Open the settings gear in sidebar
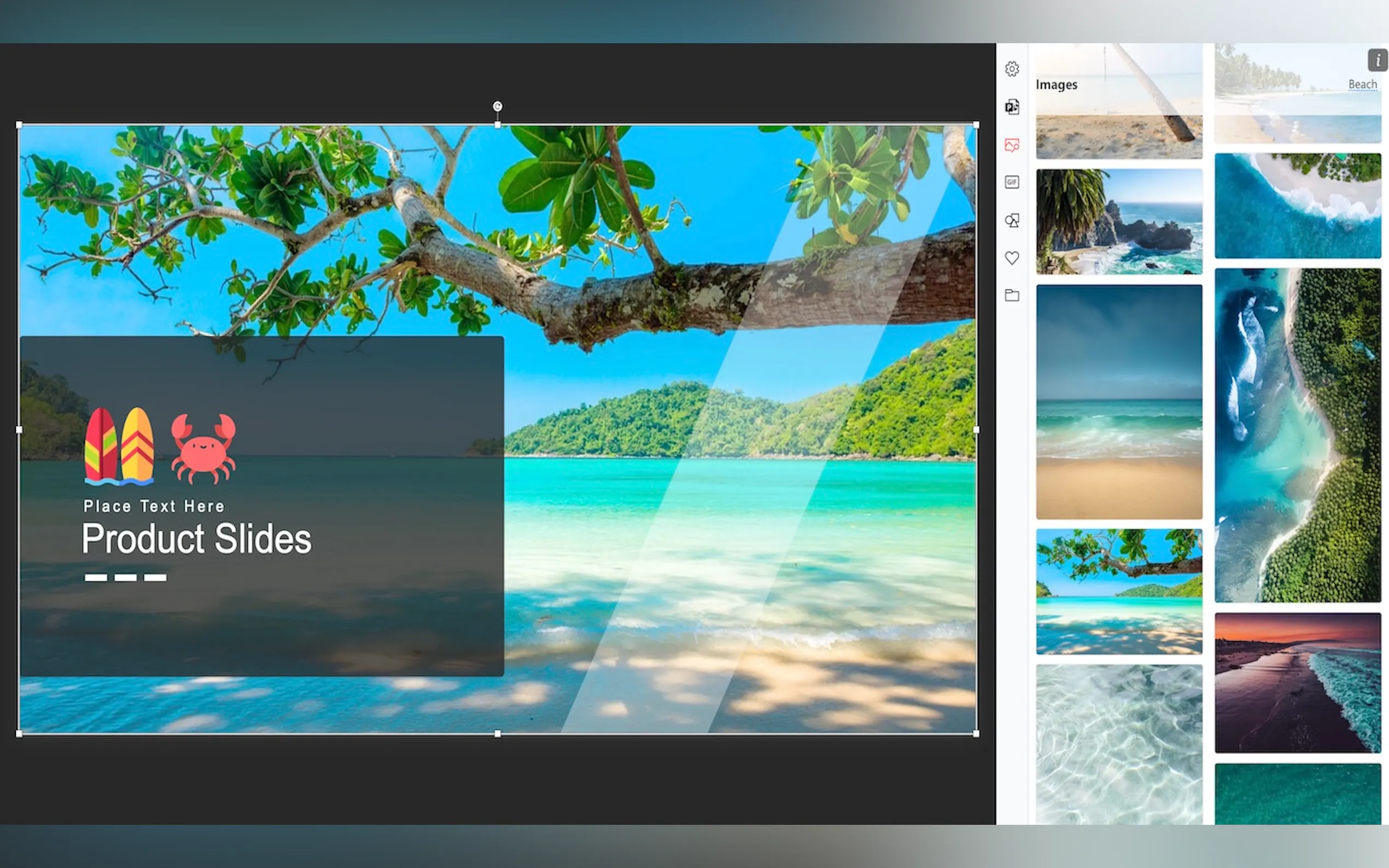Viewport: 1389px width, 868px height. pyautogui.click(x=1012, y=69)
